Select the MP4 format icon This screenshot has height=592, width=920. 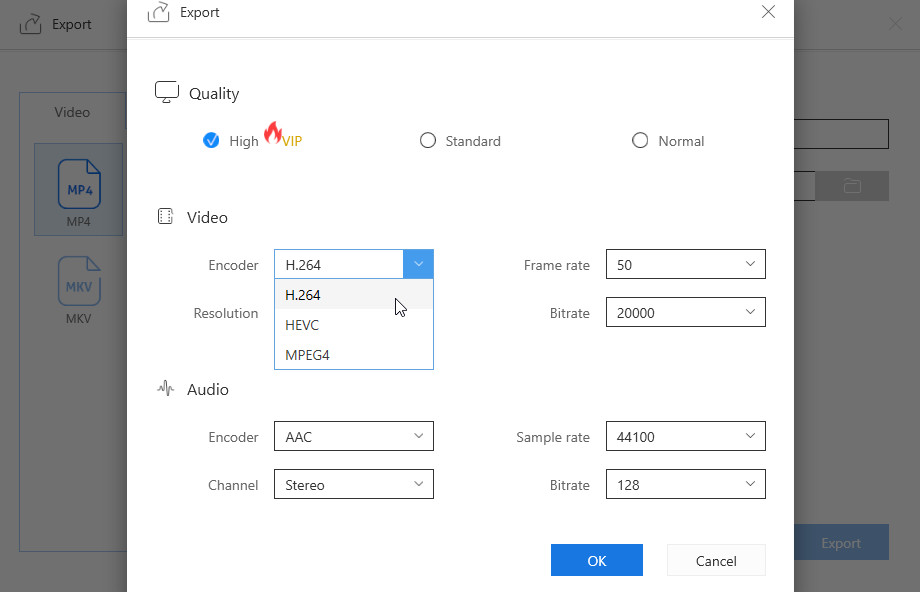tap(78, 183)
